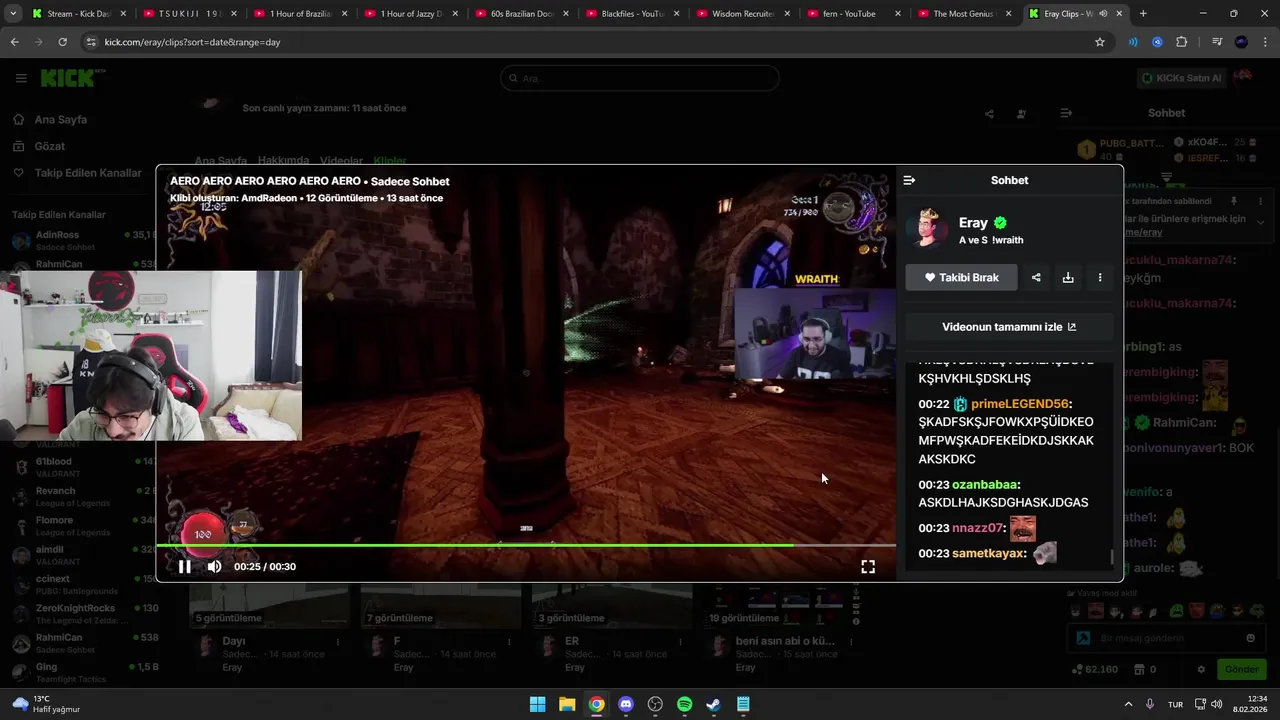Open aimdil channel in sidebar

click(85, 555)
